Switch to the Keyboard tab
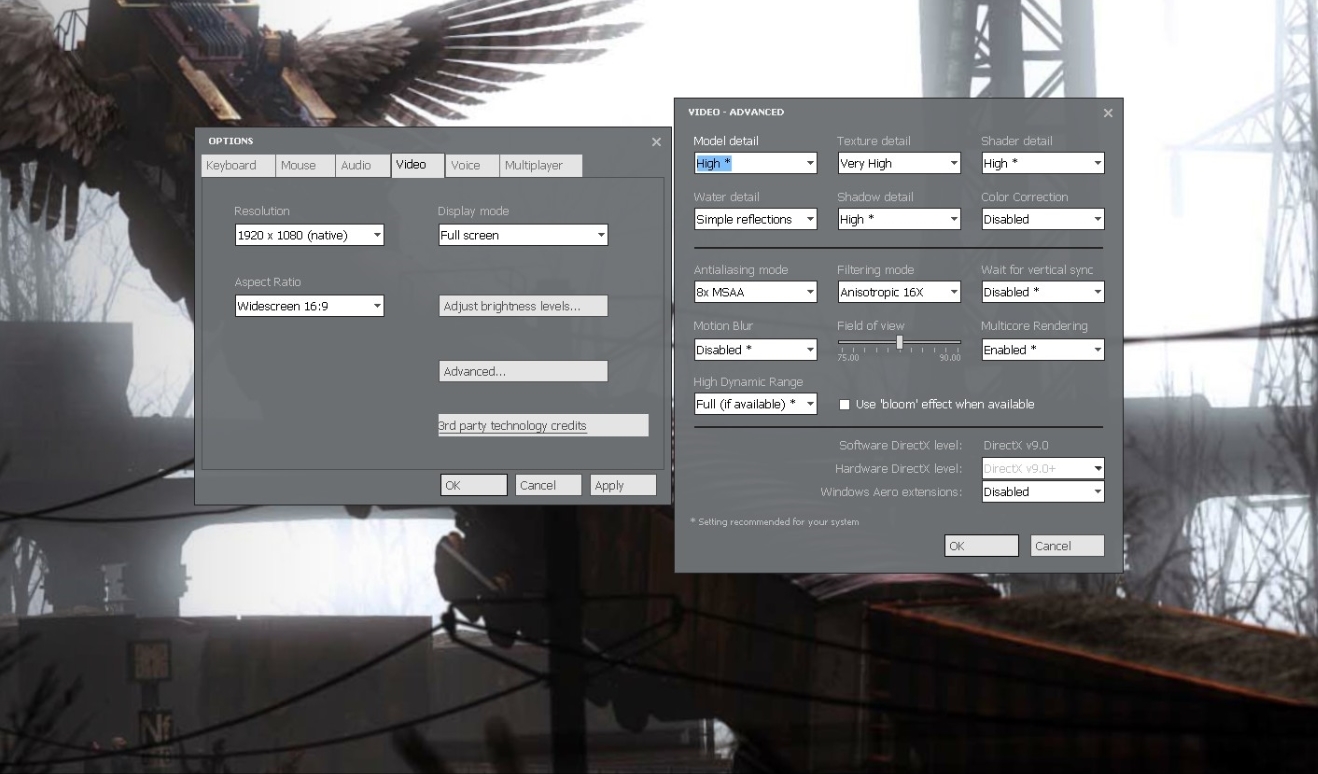 point(238,166)
